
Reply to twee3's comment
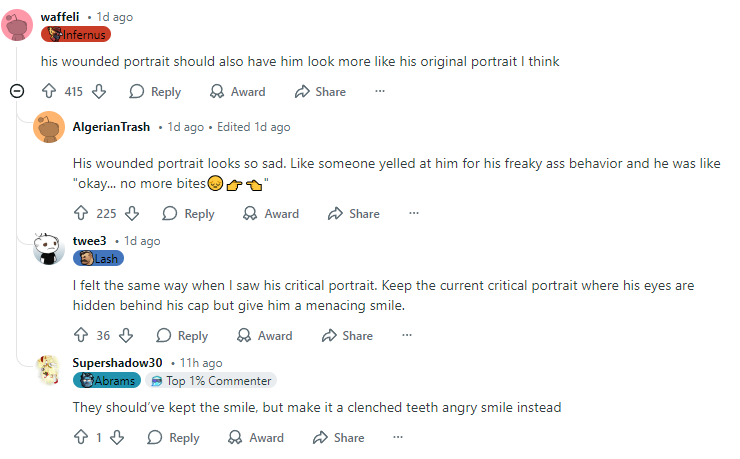coord(181,336)
